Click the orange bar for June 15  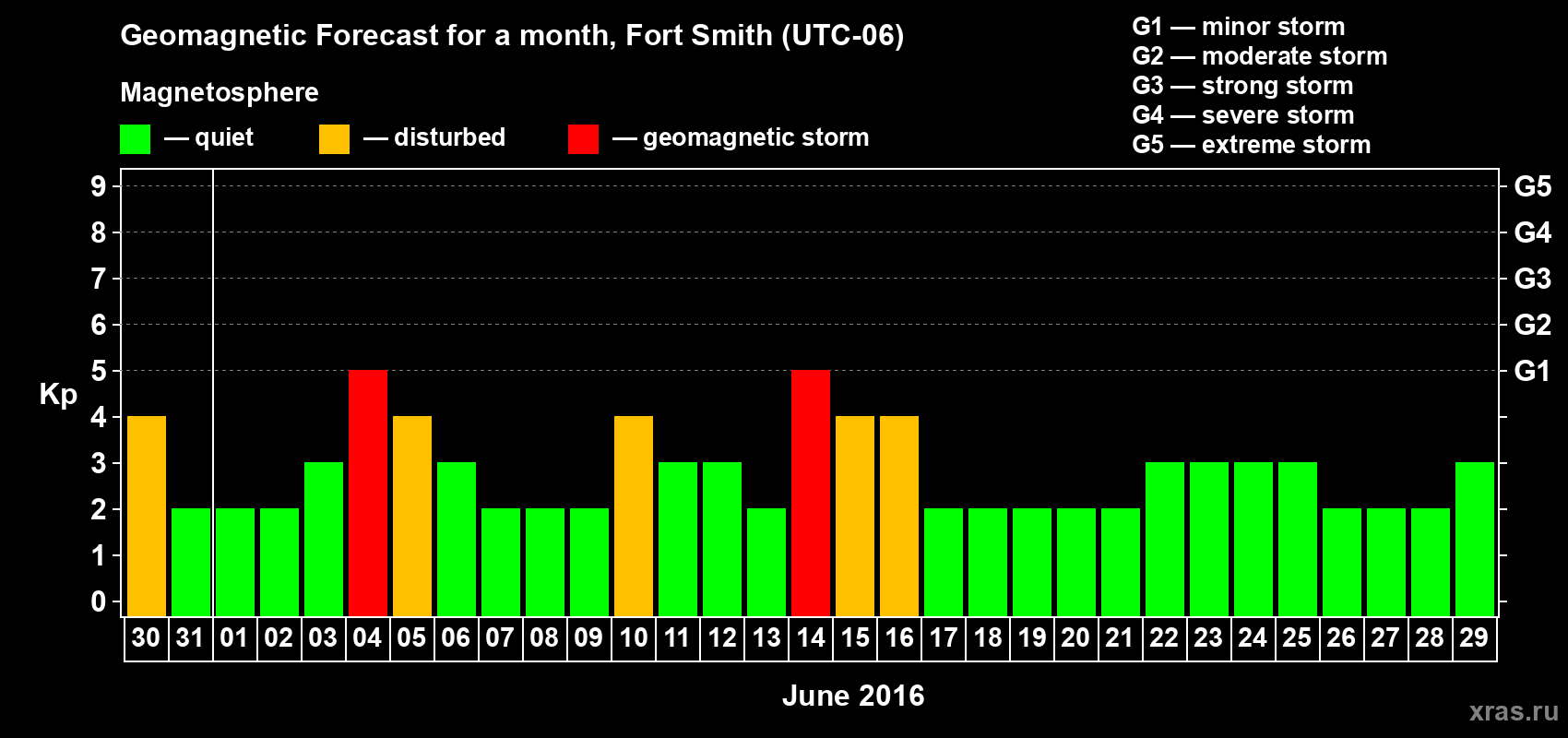855,517
